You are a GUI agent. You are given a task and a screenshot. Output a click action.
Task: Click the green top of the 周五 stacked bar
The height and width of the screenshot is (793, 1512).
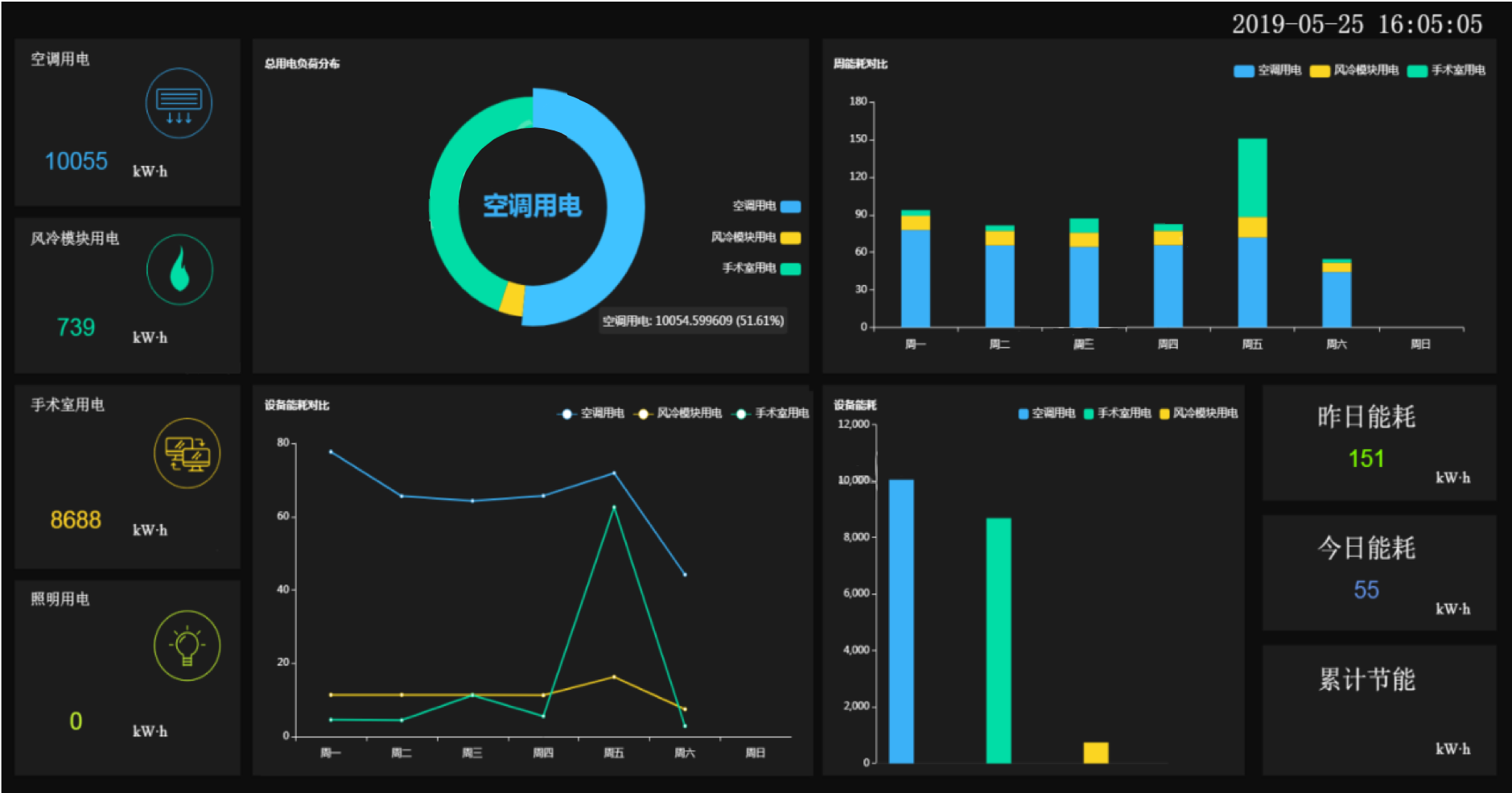1252,177
